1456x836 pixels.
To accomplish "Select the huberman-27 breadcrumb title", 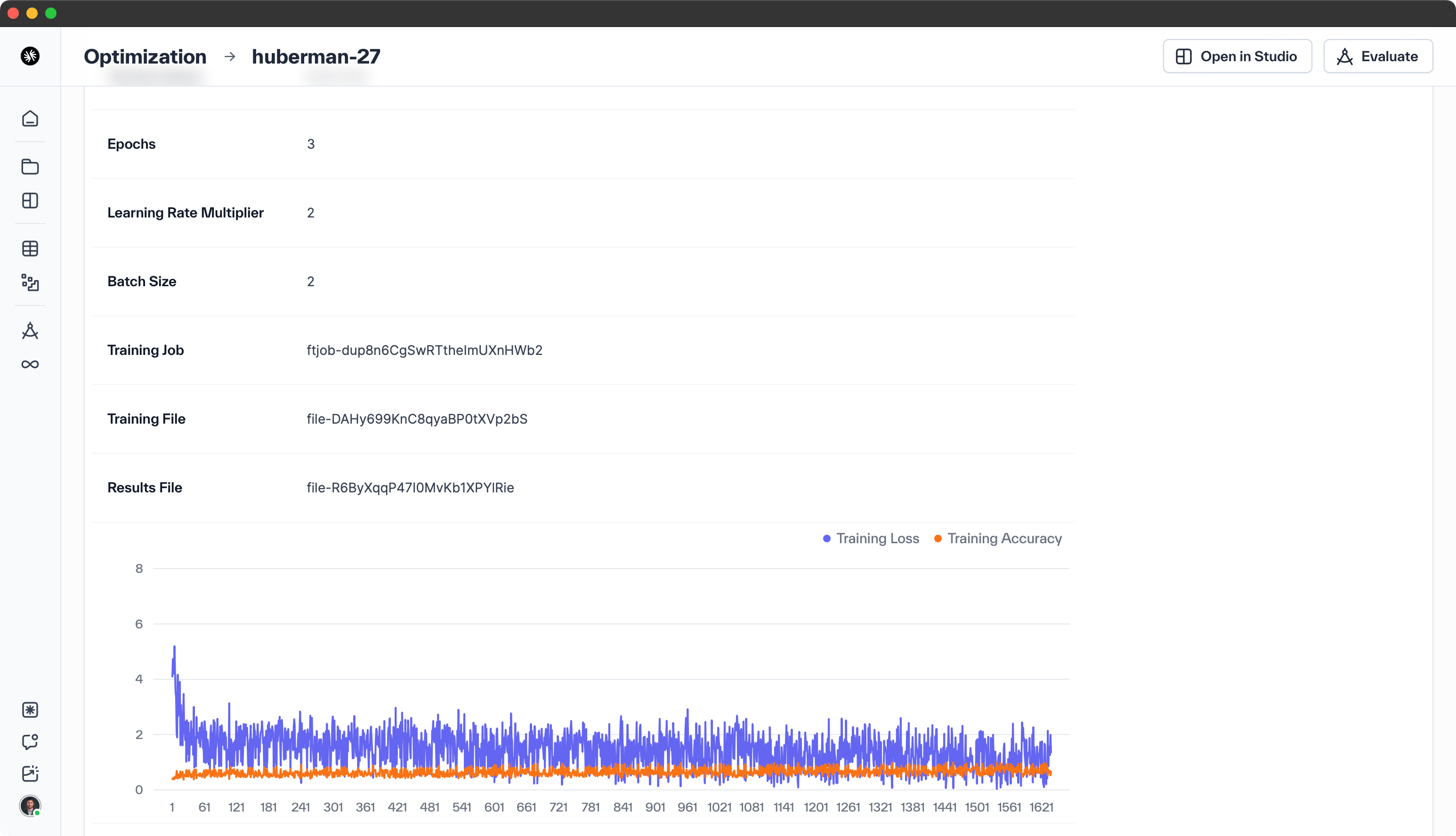I will [x=316, y=56].
